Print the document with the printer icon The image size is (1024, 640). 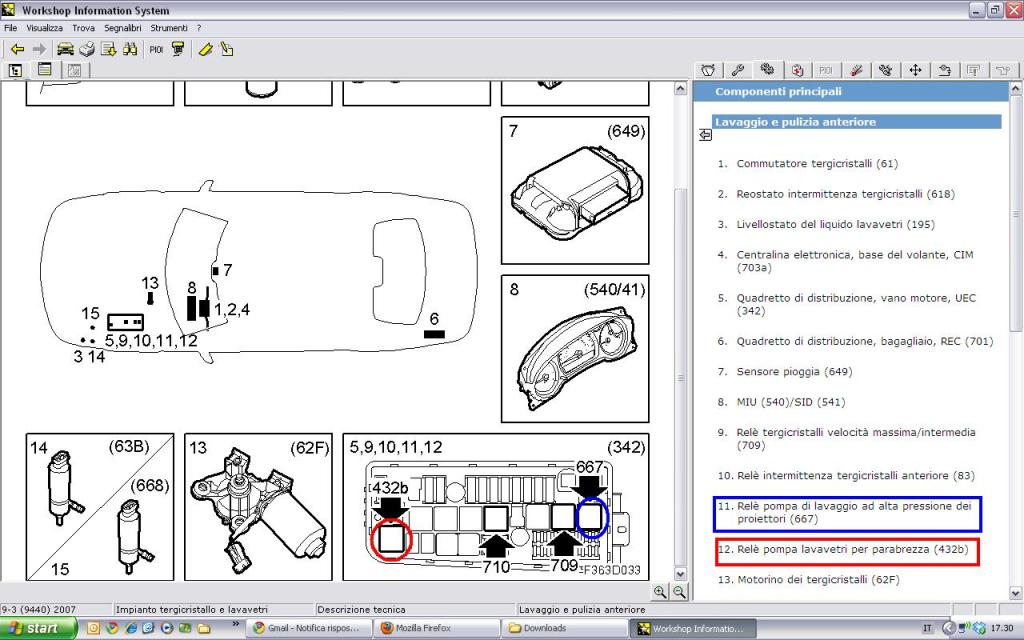pyautogui.click(x=87, y=49)
